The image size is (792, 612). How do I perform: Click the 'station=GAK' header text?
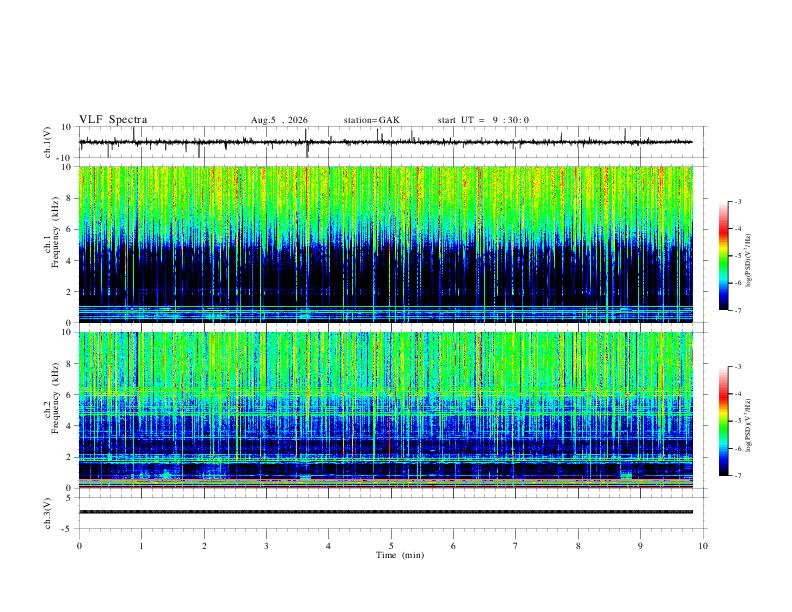(x=372, y=120)
